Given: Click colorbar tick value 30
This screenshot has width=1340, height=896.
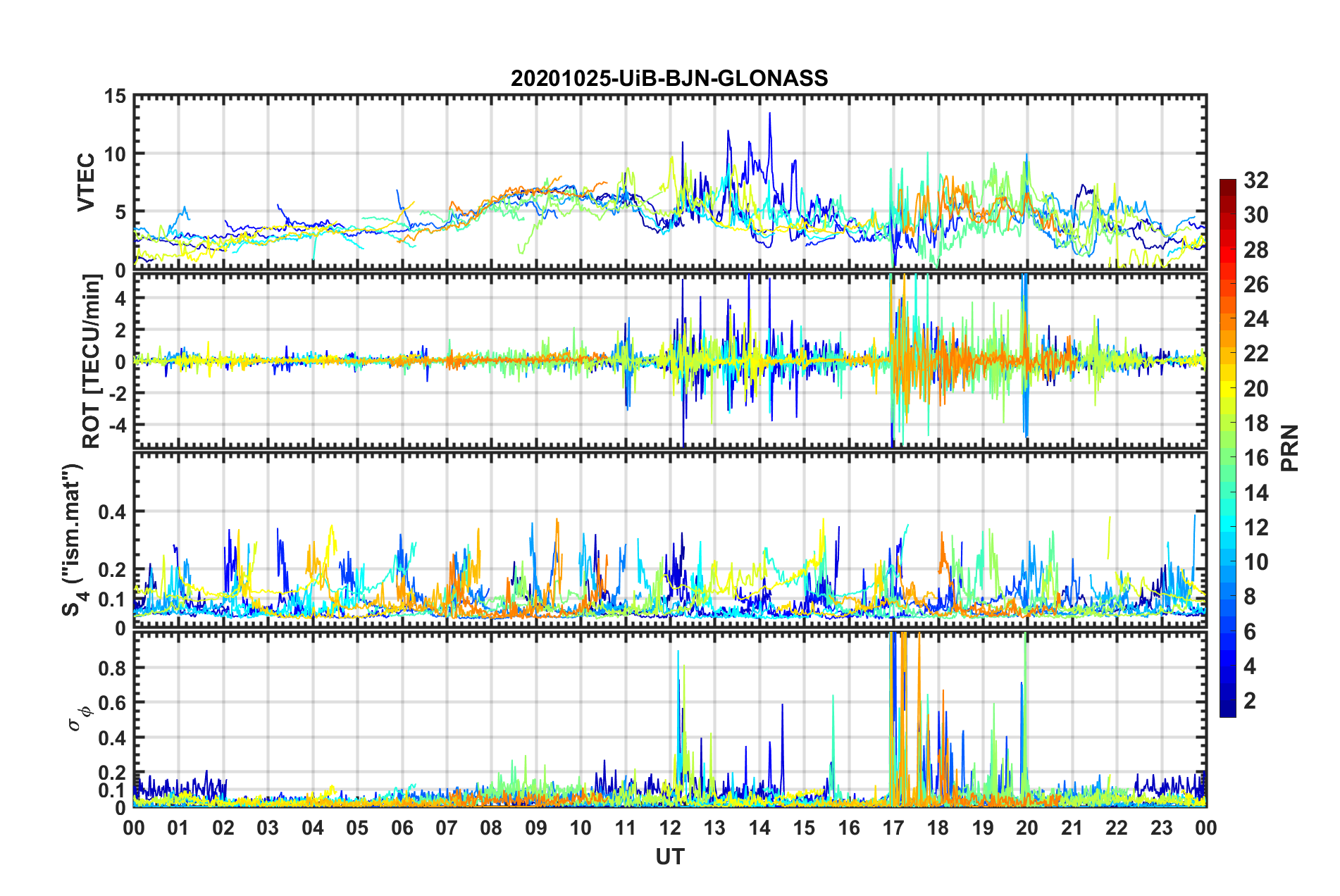Looking at the screenshot, I should pos(1255,215).
